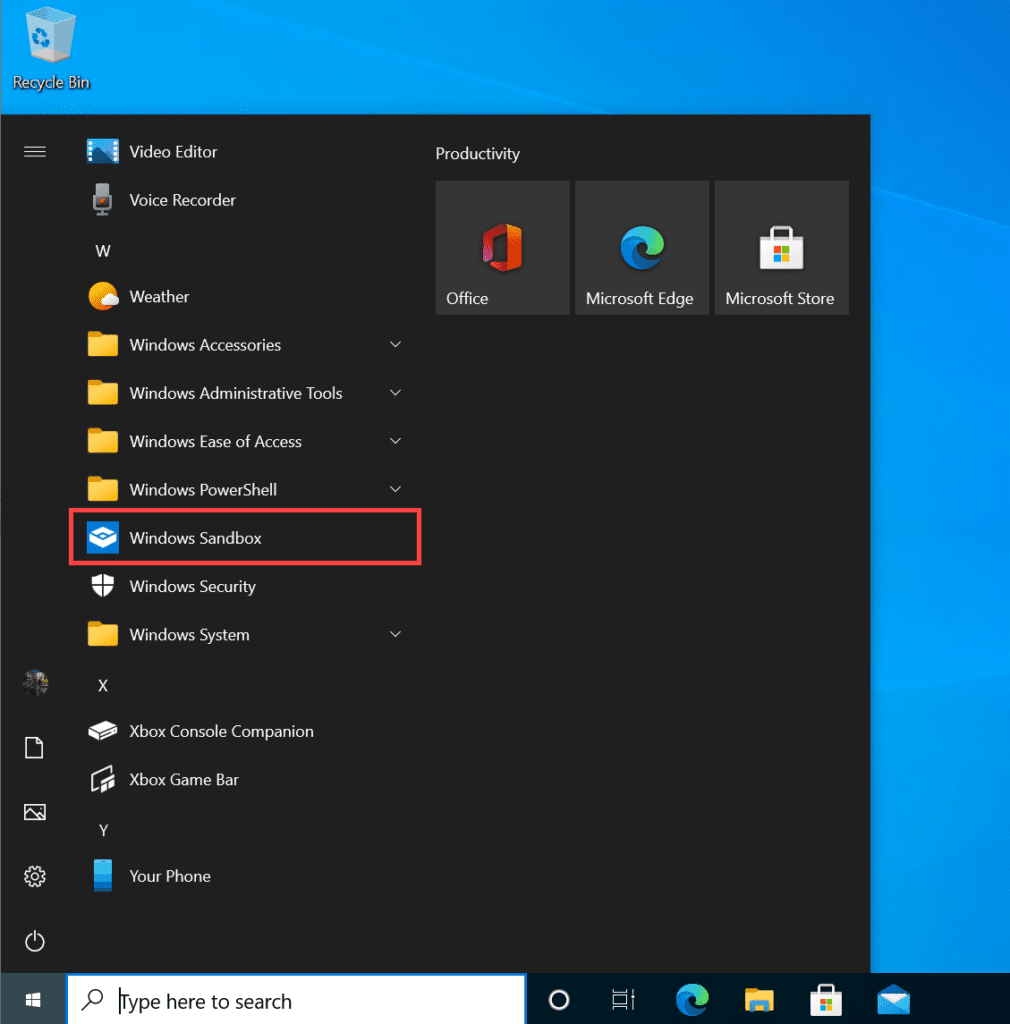Open Windows System folder icon
This screenshot has height=1024, width=1010.
(103, 634)
